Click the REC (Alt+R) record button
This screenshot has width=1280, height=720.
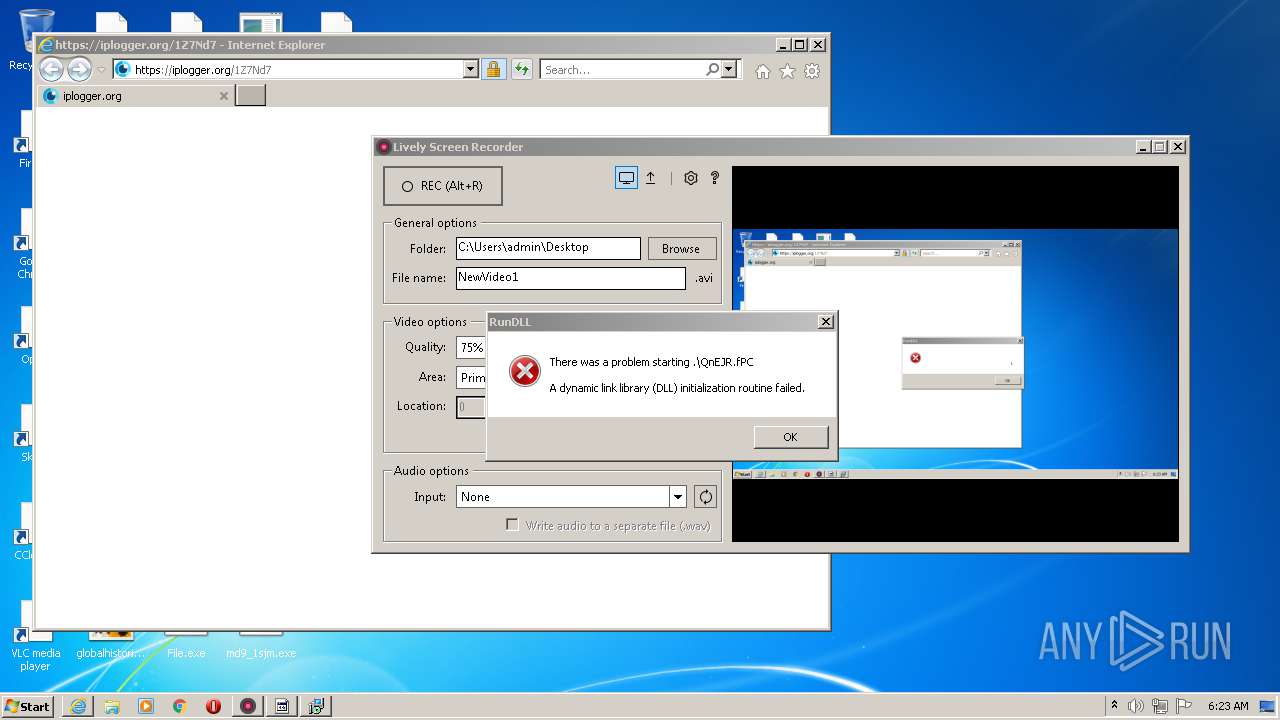tap(442, 186)
